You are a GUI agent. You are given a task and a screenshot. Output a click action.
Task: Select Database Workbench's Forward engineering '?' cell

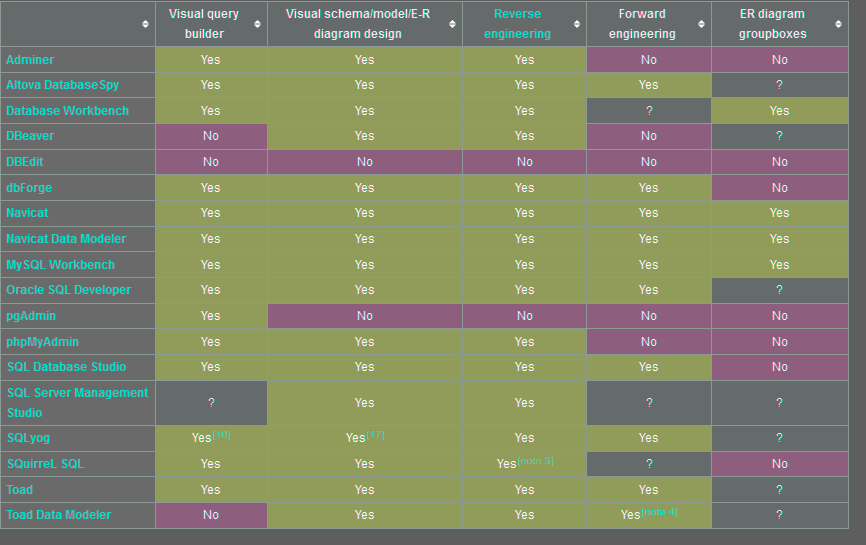(x=649, y=111)
